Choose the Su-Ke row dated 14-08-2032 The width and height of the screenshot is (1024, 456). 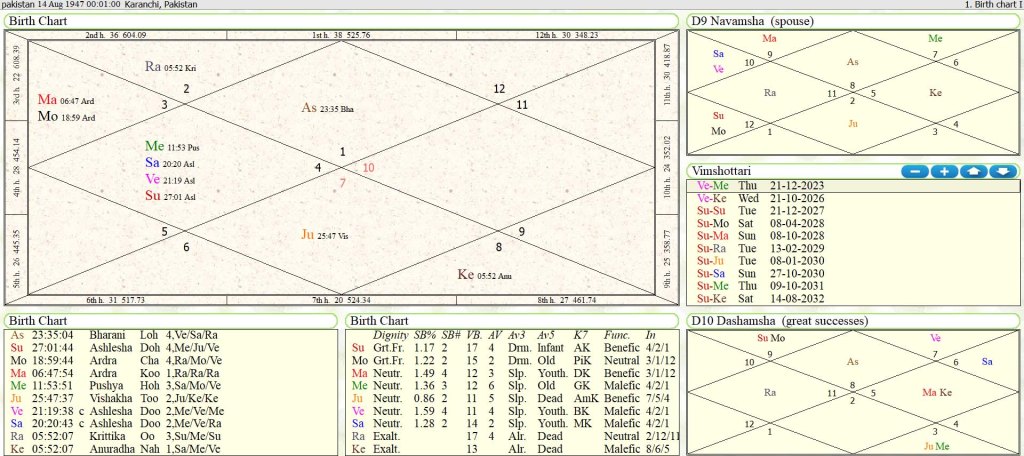click(x=761, y=297)
